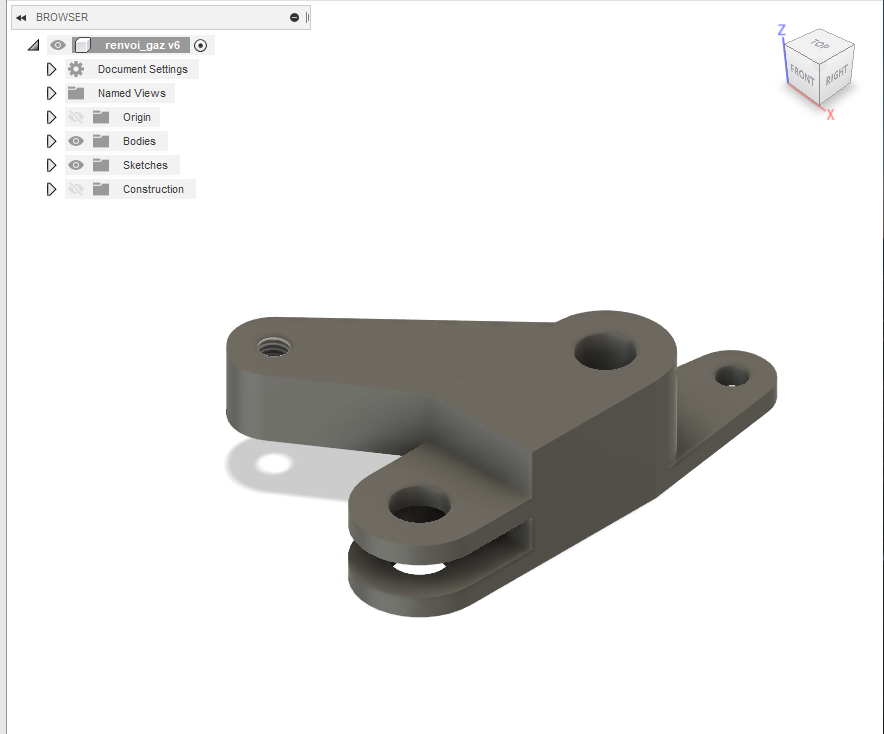Select the Document Settings label
This screenshot has width=884, height=734.
143,69
